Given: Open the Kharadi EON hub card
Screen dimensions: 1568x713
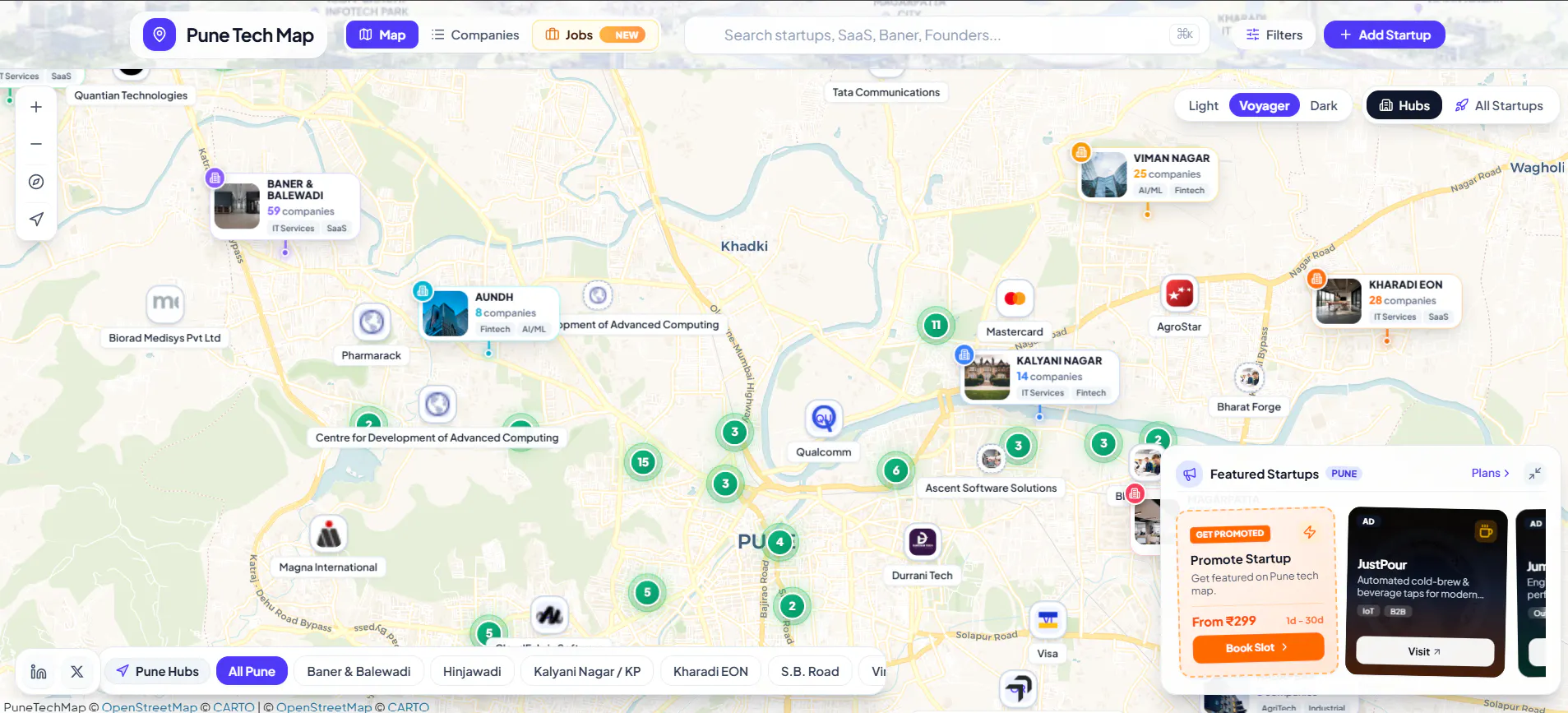Looking at the screenshot, I should pos(1387,301).
